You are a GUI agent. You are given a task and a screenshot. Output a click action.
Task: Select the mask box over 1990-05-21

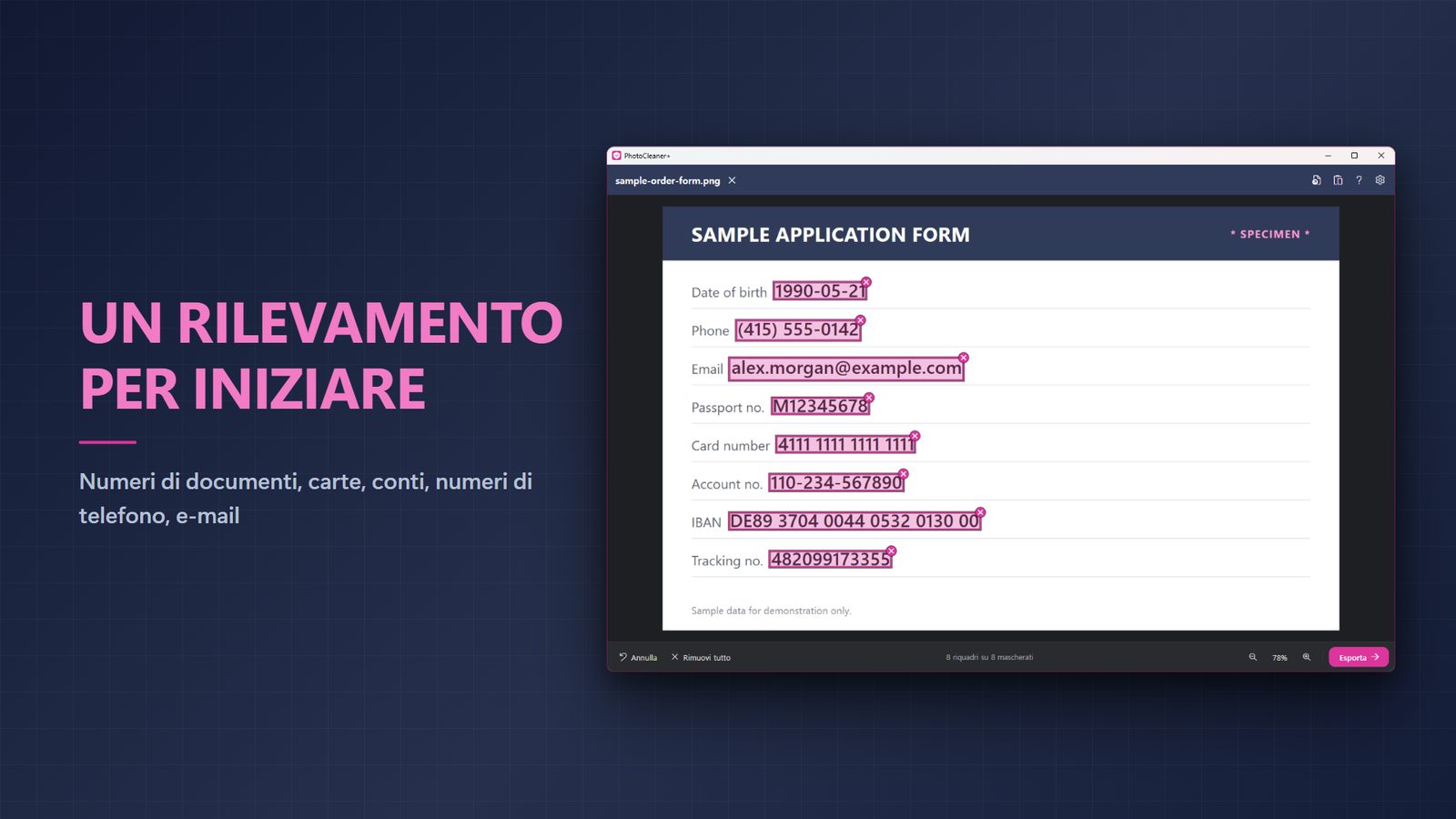coord(820,291)
